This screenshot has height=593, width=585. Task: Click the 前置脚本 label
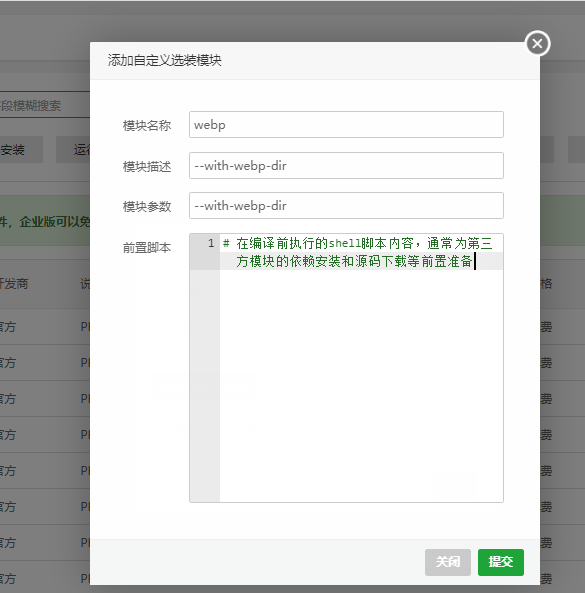(x=147, y=248)
